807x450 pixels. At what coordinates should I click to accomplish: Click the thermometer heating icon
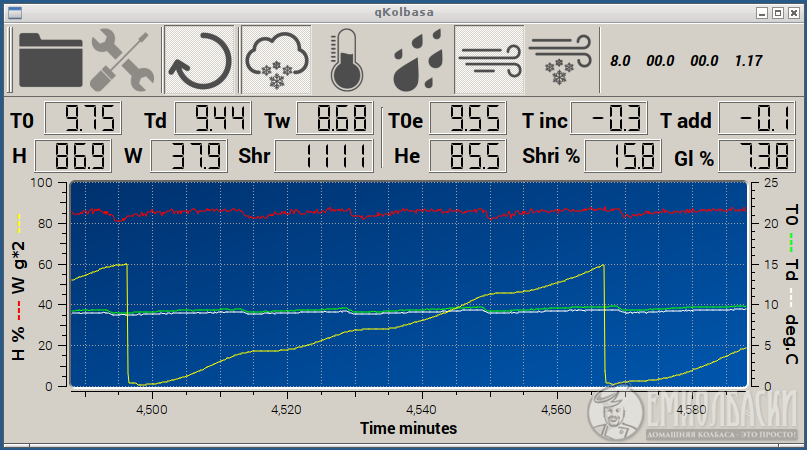coord(346,60)
